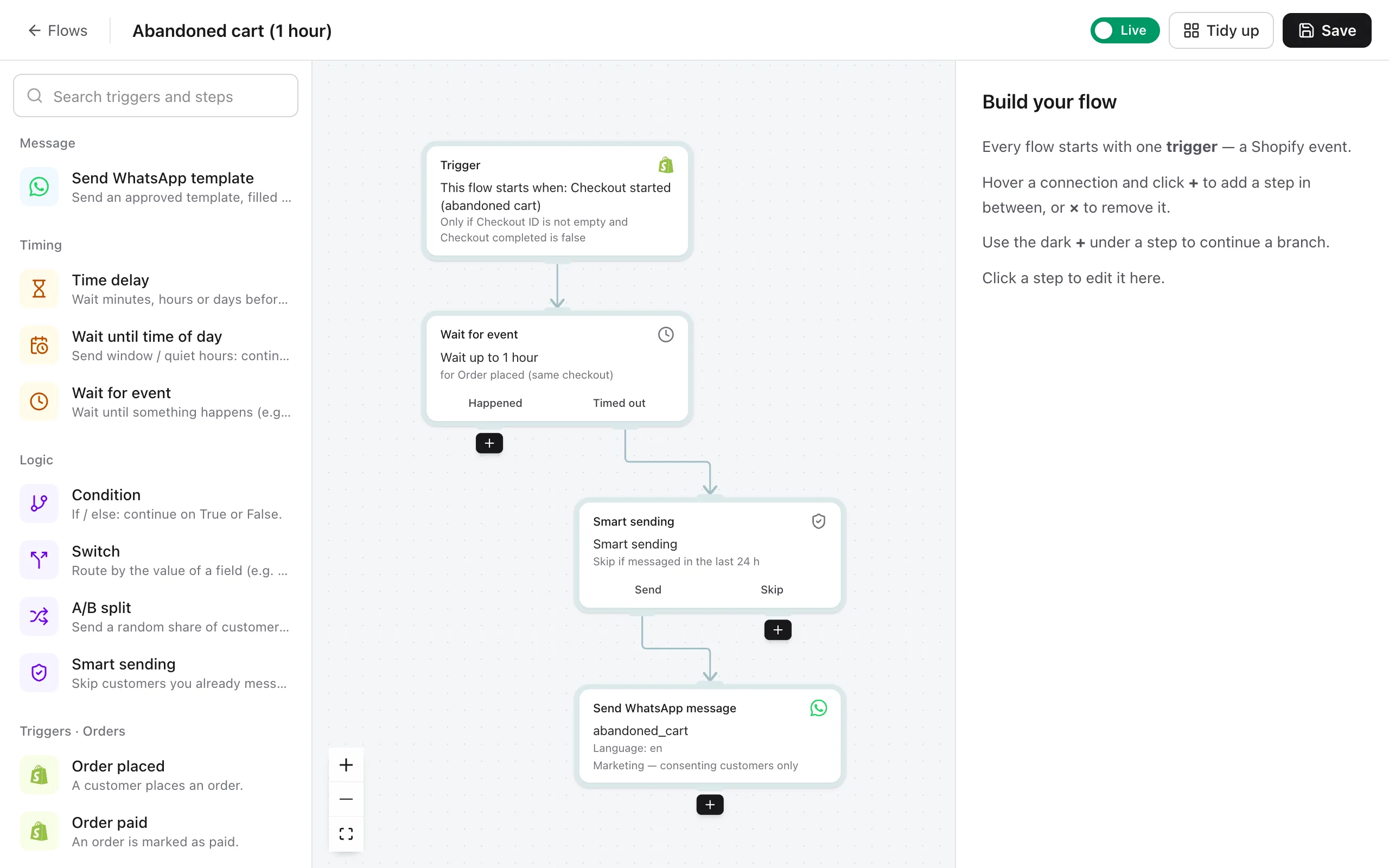Image resolution: width=1389 pixels, height=868 pixels.
Task: Select the Send WhatsApp template icon
Action: [x=39, y=187]
